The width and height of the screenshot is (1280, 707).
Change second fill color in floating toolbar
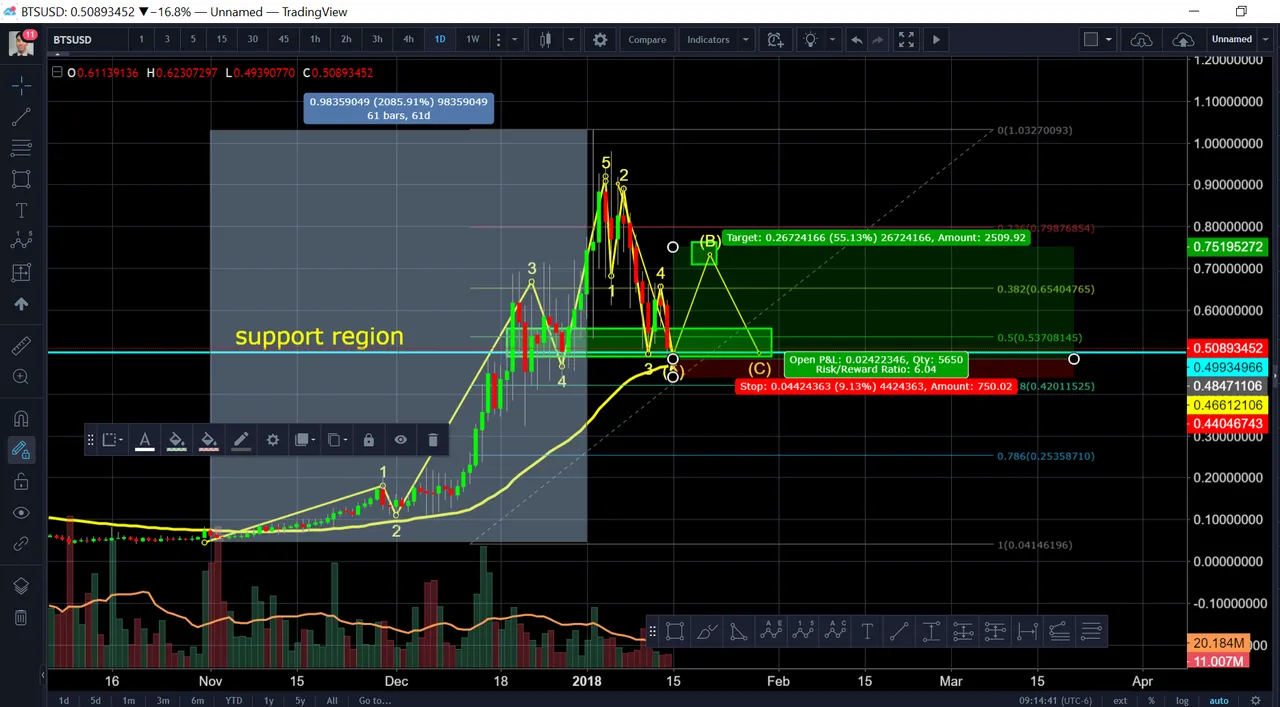coord(208,440)
